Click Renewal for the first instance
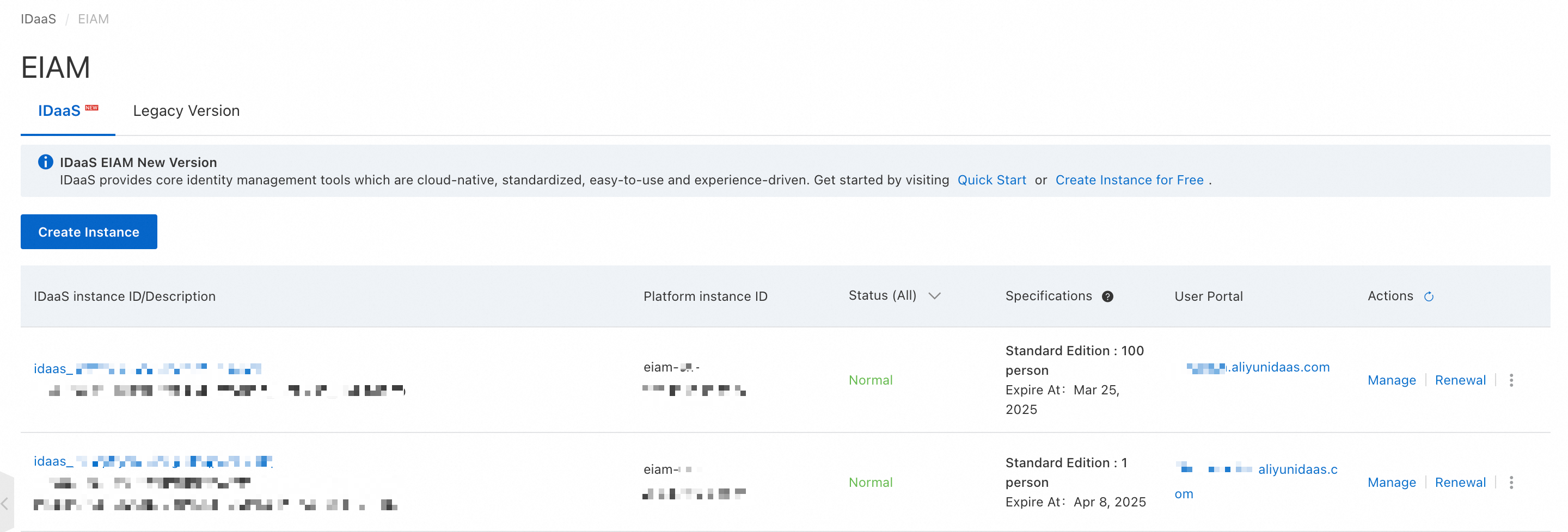Image resolution: width=1568 pixels, height=532 pixels. [1460, 380]
